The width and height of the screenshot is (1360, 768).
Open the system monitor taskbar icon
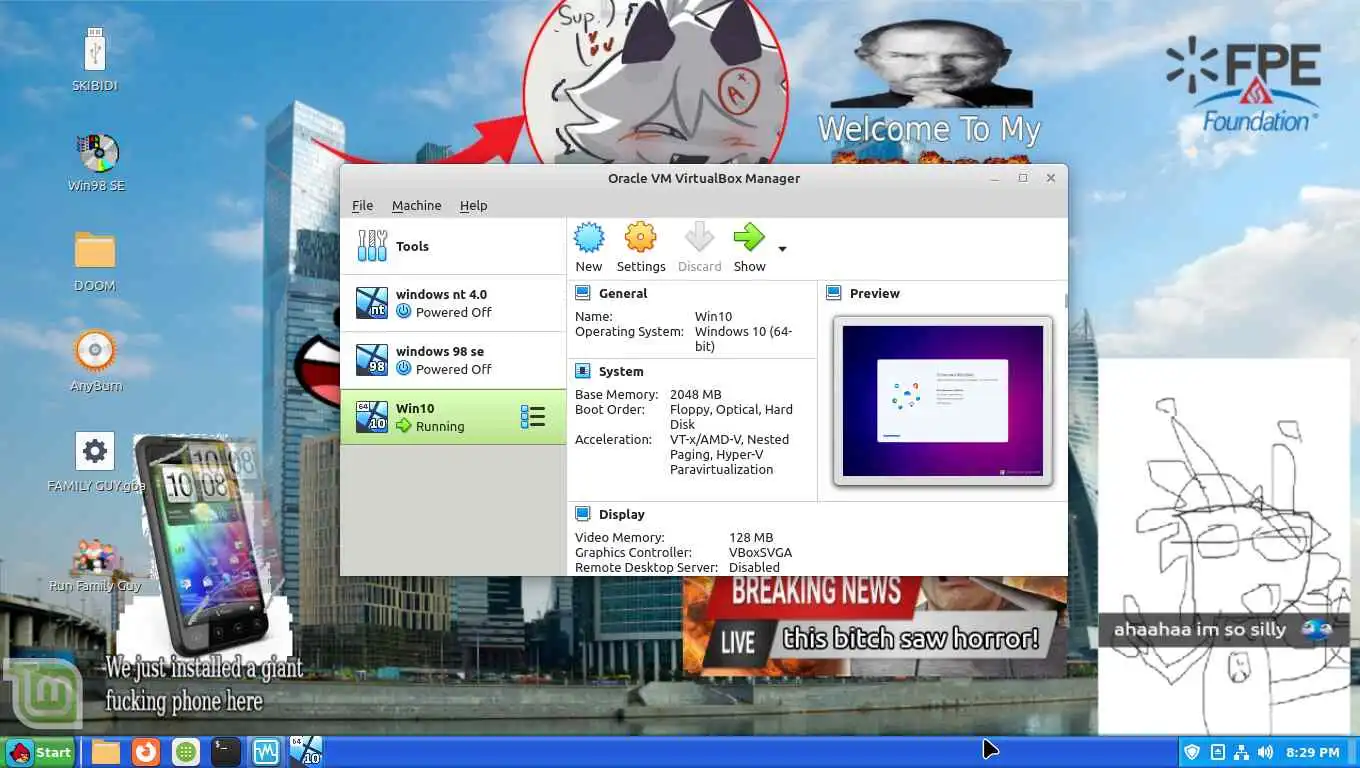(x=265, y=752)
